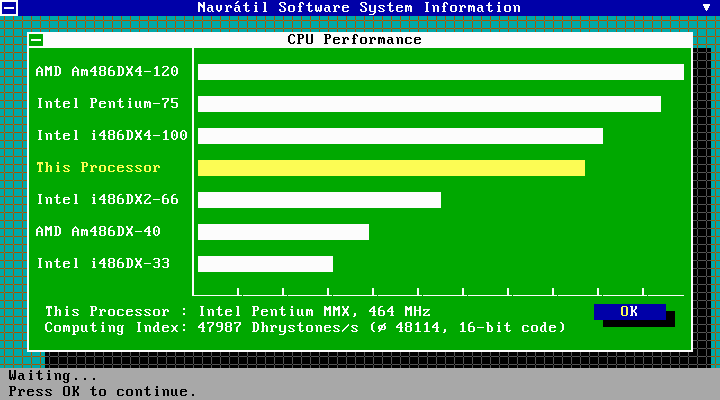Click the Intel Pentium-75 performance bar
This screenshot has height=400, width=720.
[429, 104]
